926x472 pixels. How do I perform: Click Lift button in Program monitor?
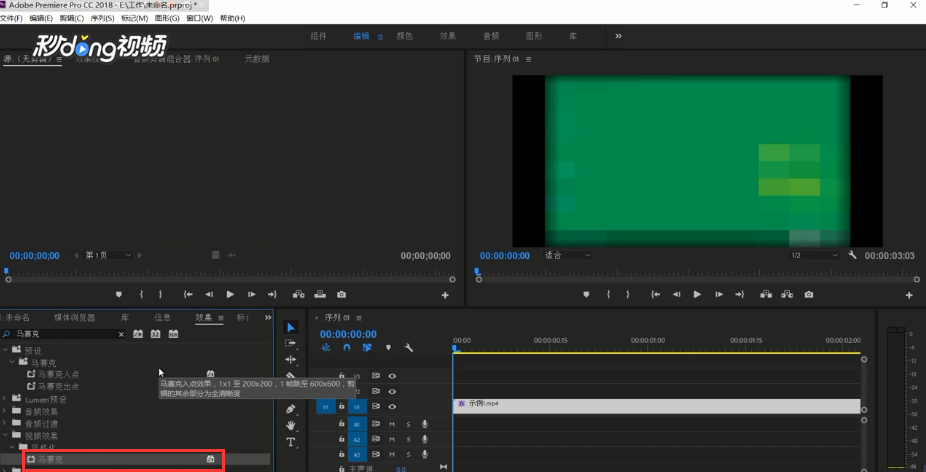click(767, 294)
